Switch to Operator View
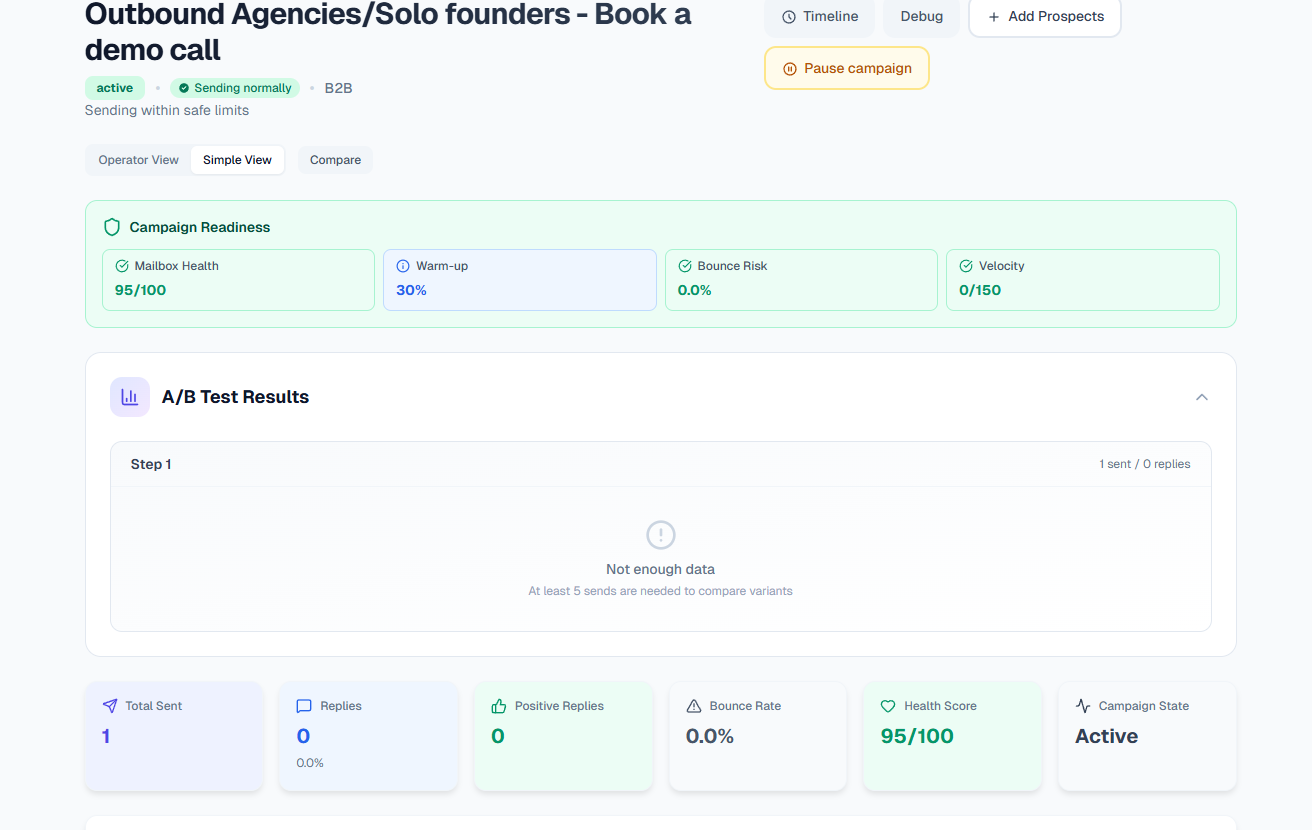 click(137, 159)
